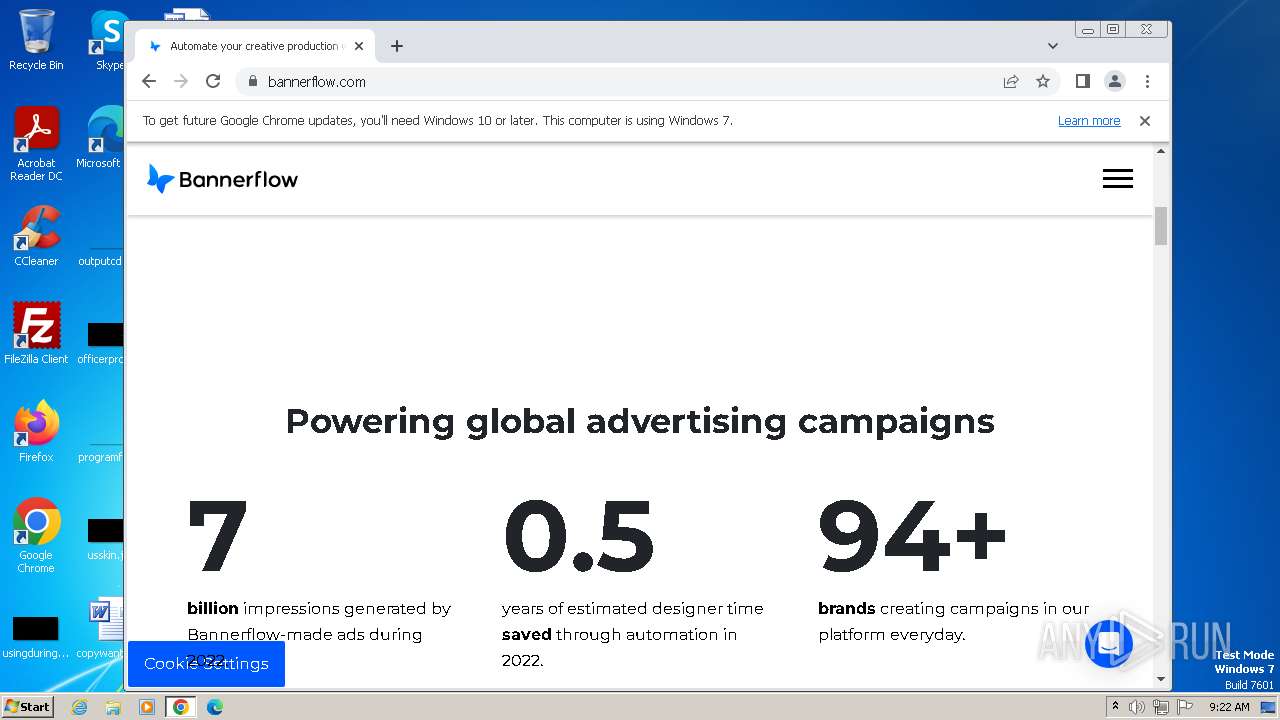
Task: Show hidden system tray icons
Action: 1116,707
